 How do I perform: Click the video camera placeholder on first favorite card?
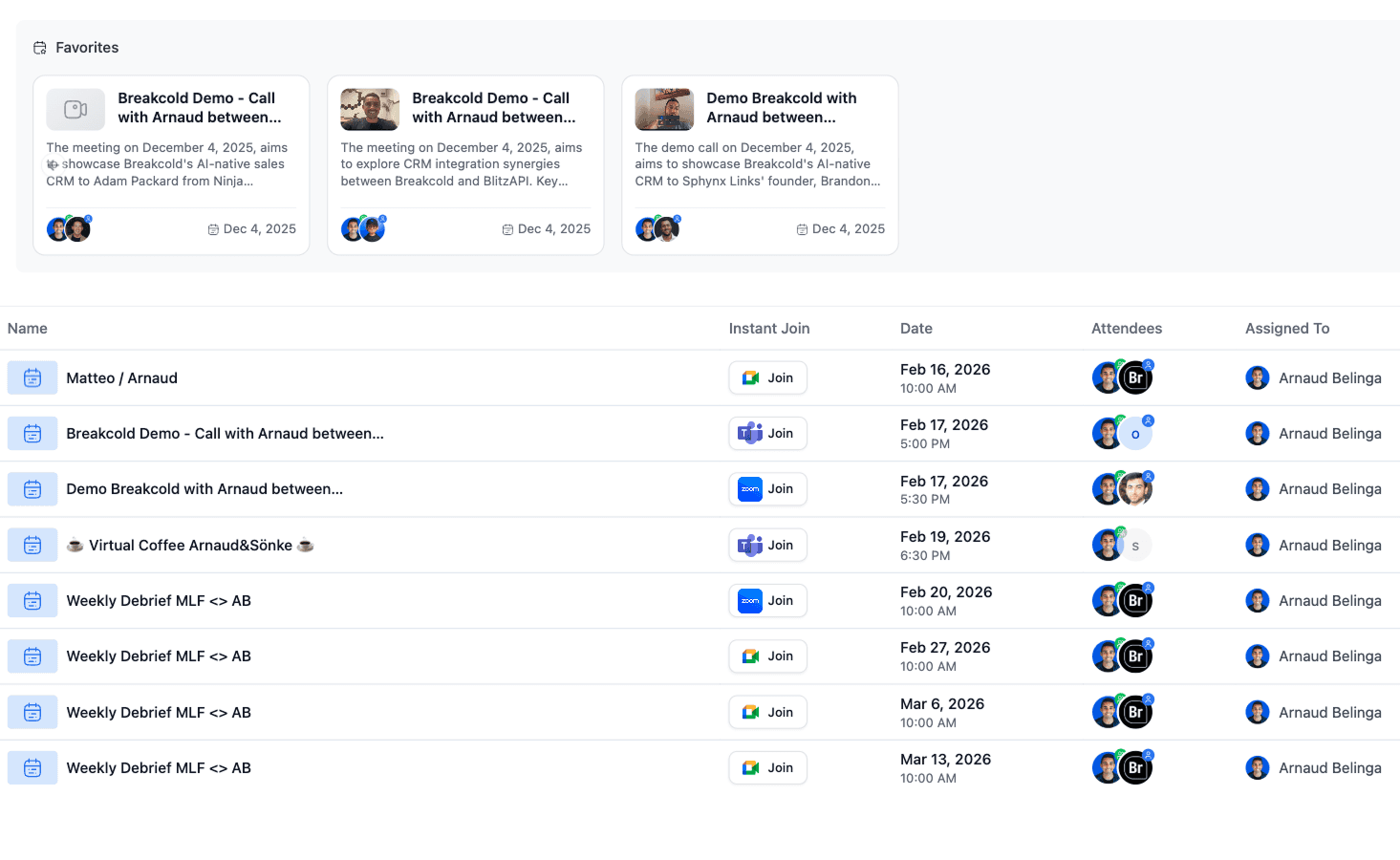pyautogui.click(x=75, y=109)
